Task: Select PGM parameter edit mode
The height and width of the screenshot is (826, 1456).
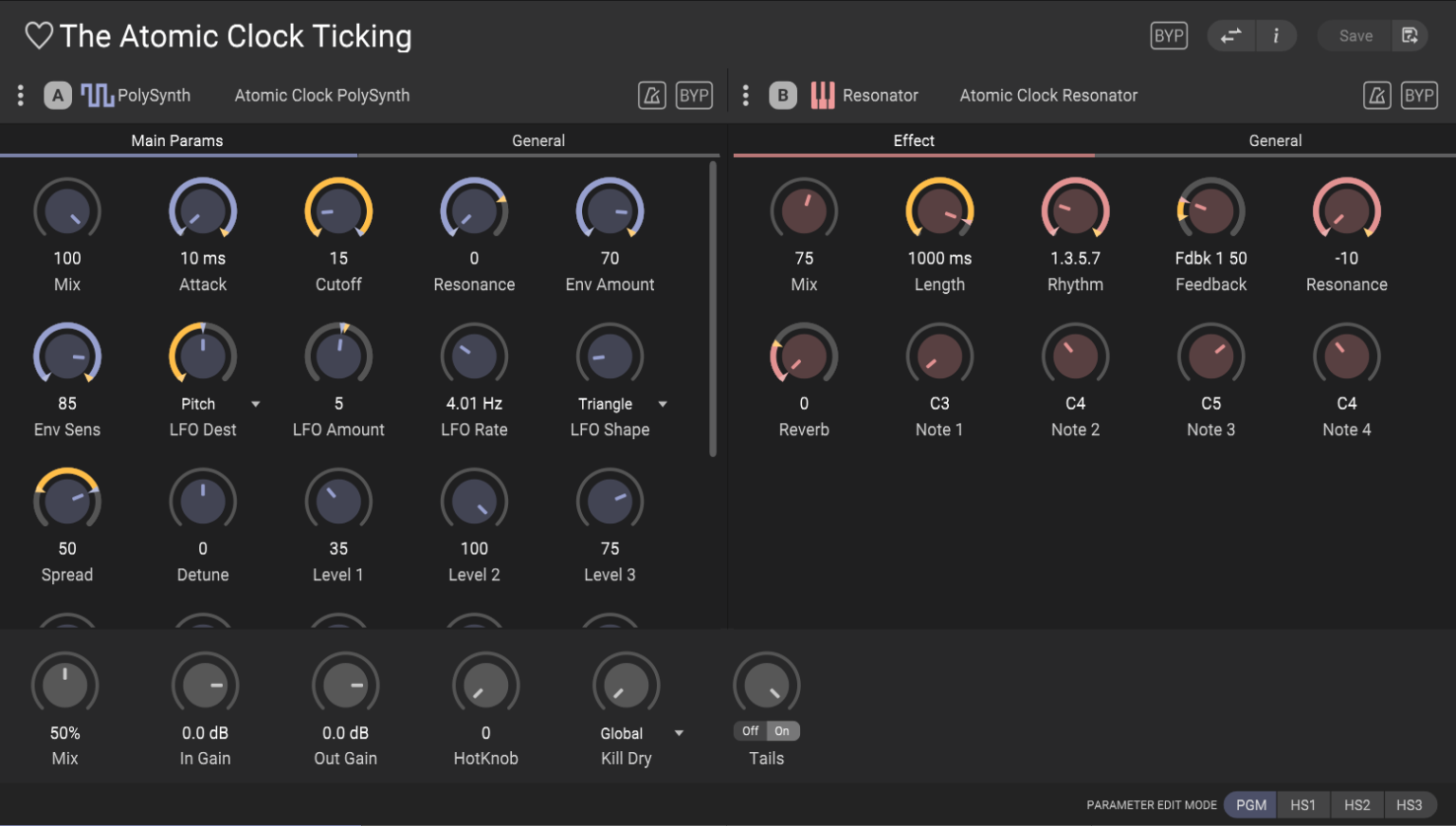Action: pos(1251,805)
